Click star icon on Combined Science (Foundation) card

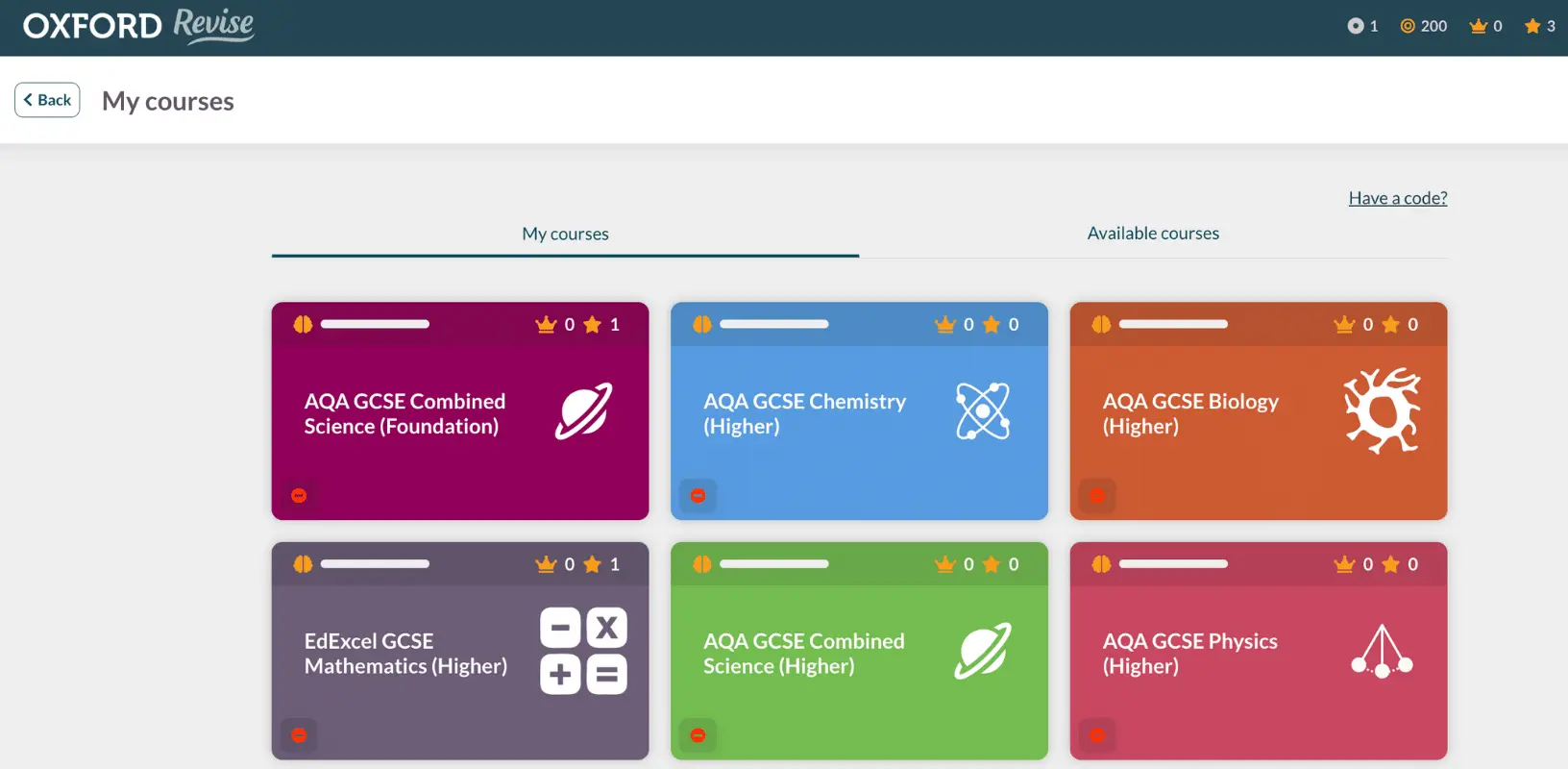click(x=592, y=324)
